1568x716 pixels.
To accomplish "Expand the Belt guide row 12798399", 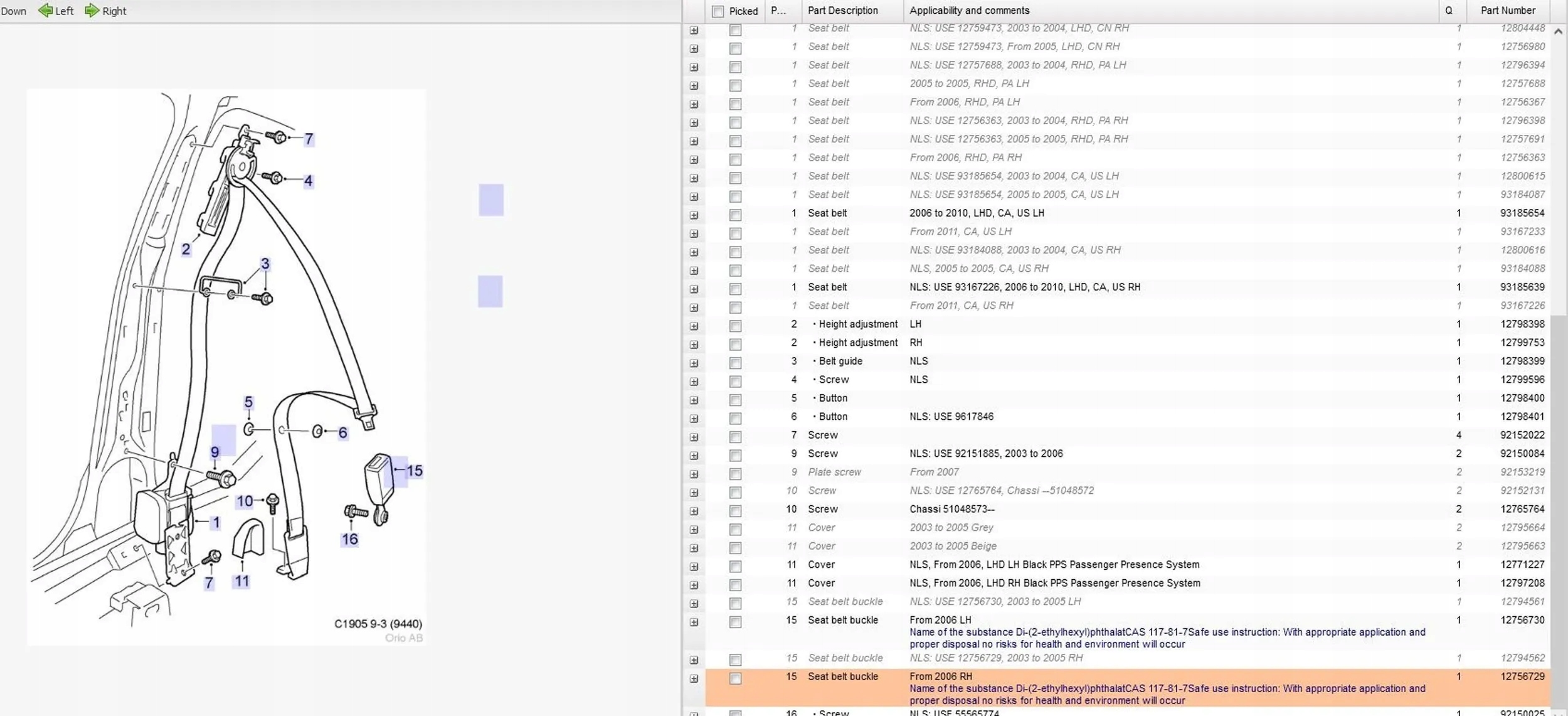I will [x=694, y=363].
